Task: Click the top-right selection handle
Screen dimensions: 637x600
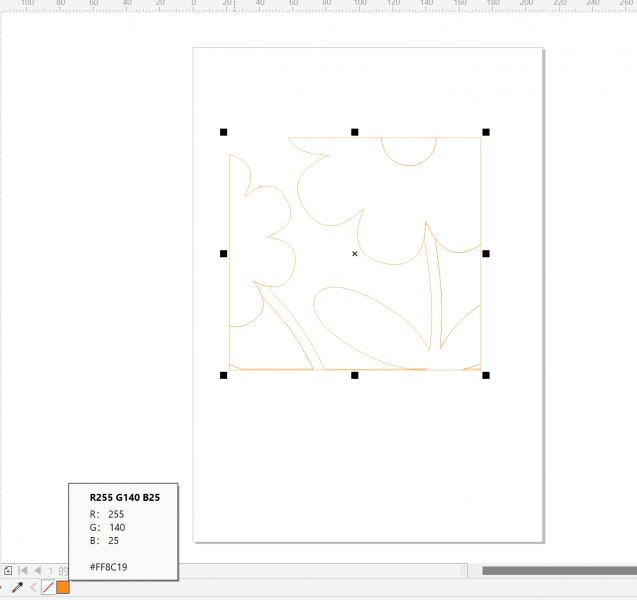Action: [x=486, y=132]
